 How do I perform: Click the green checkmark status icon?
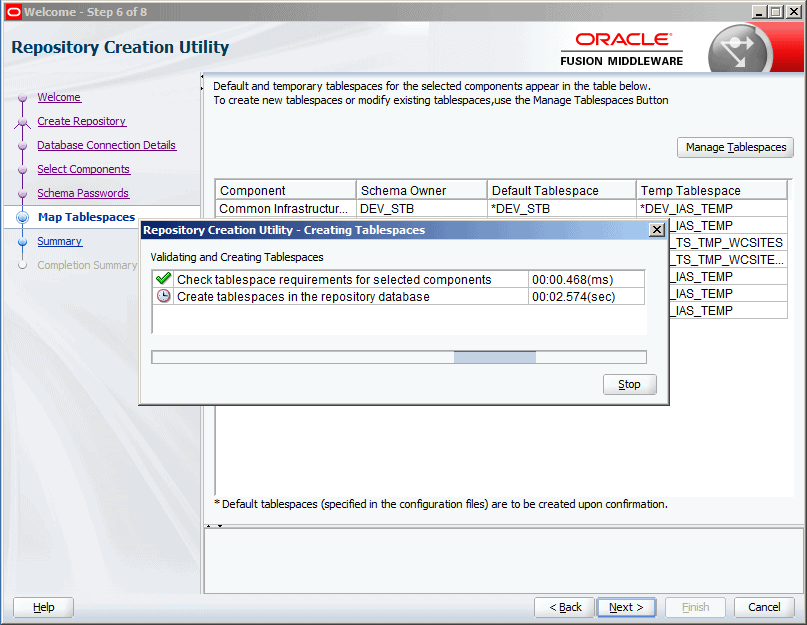pyautogui.click(x=164, y=279)
